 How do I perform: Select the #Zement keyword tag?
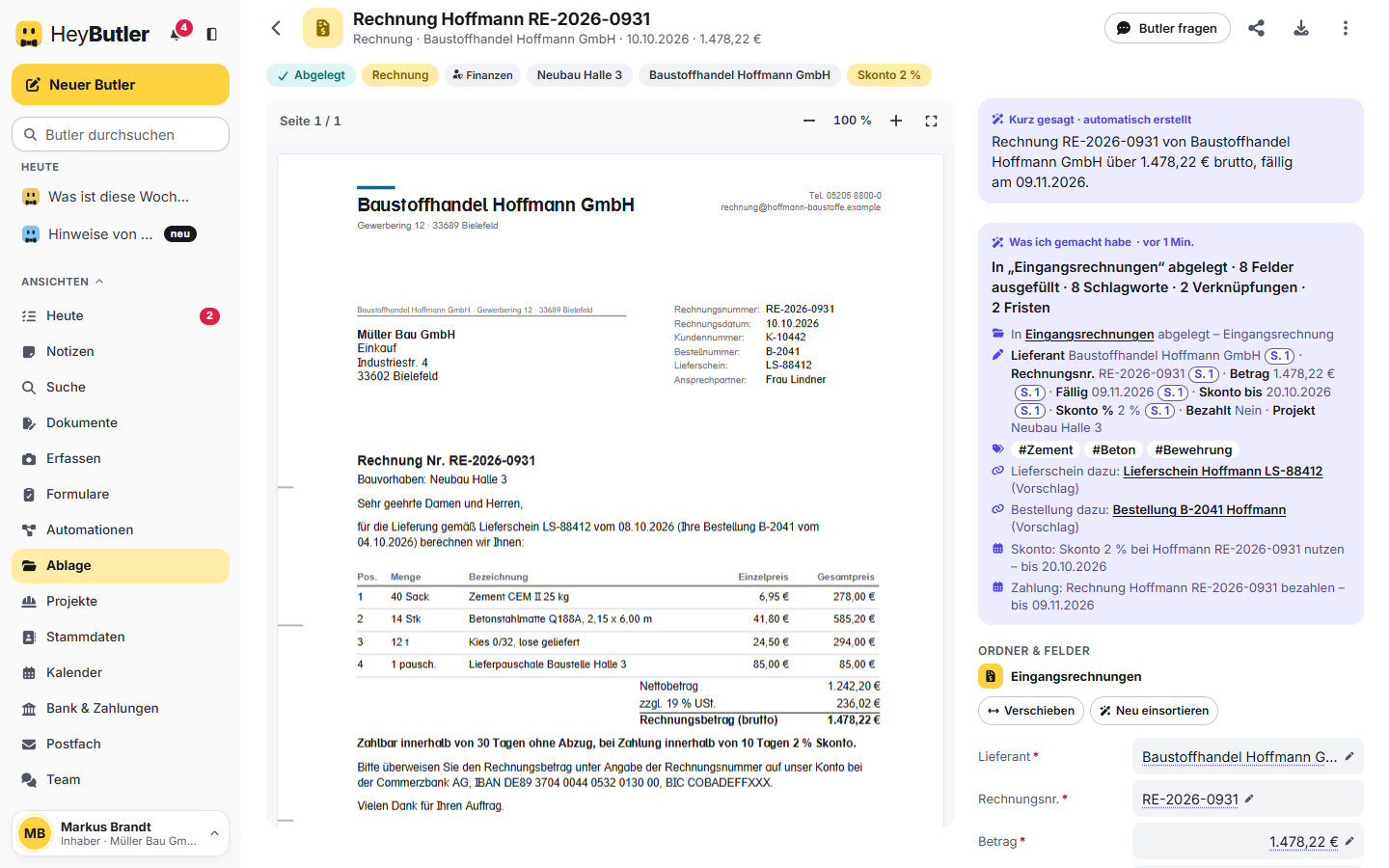[x=1046, y=449]
